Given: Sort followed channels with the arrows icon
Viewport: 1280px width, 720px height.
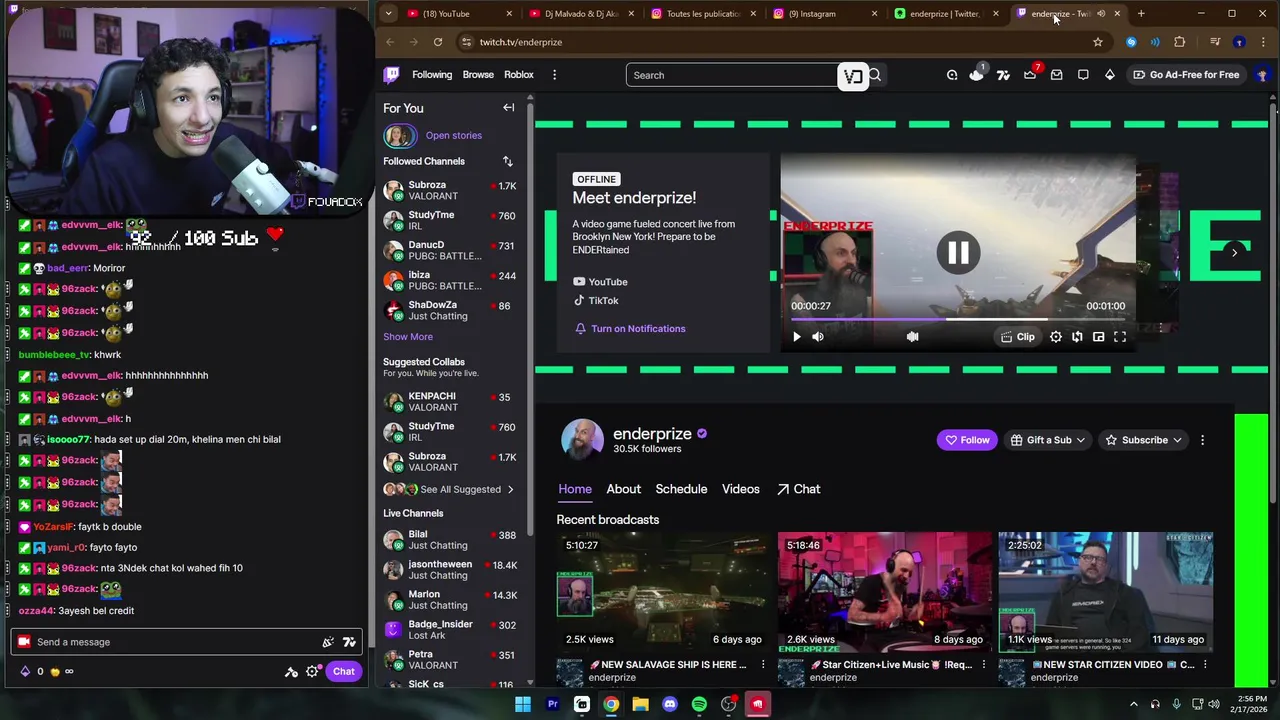Looking at the screenshot, I should point(507,161).
